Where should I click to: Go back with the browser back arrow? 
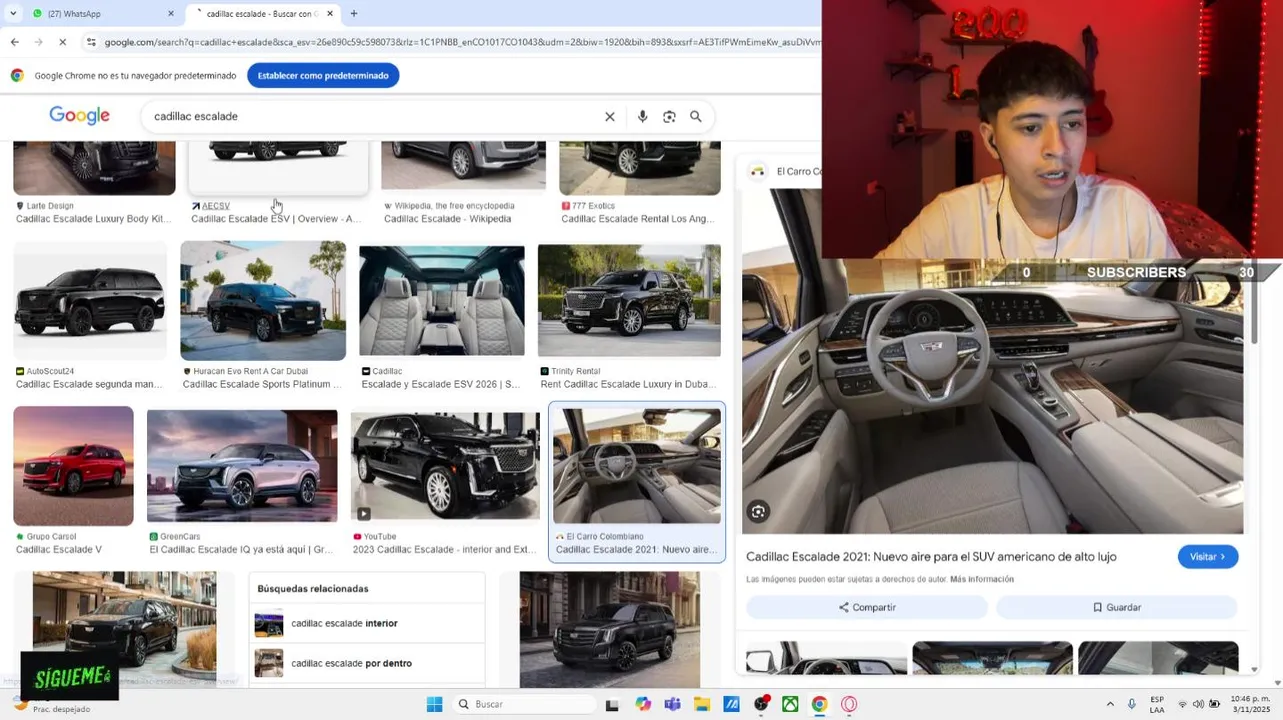pyautogui.click(x=14, y=42)
